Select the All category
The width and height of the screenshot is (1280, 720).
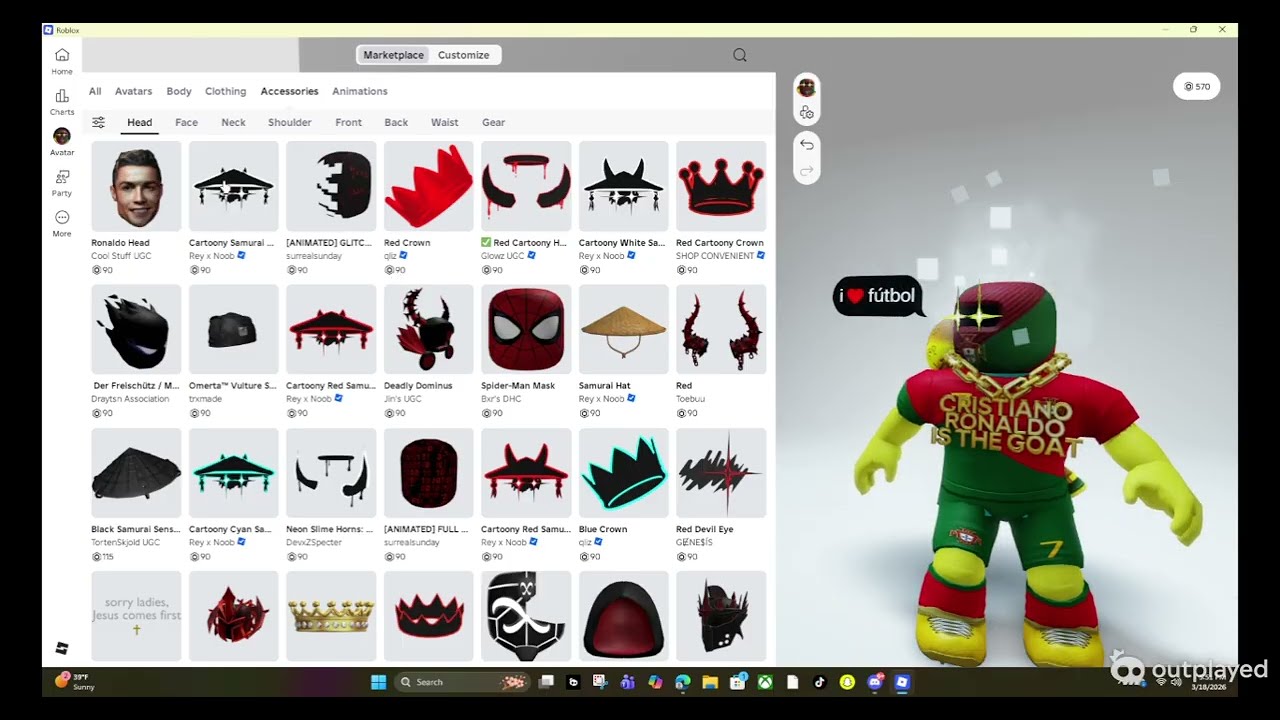tap(95, 91)
